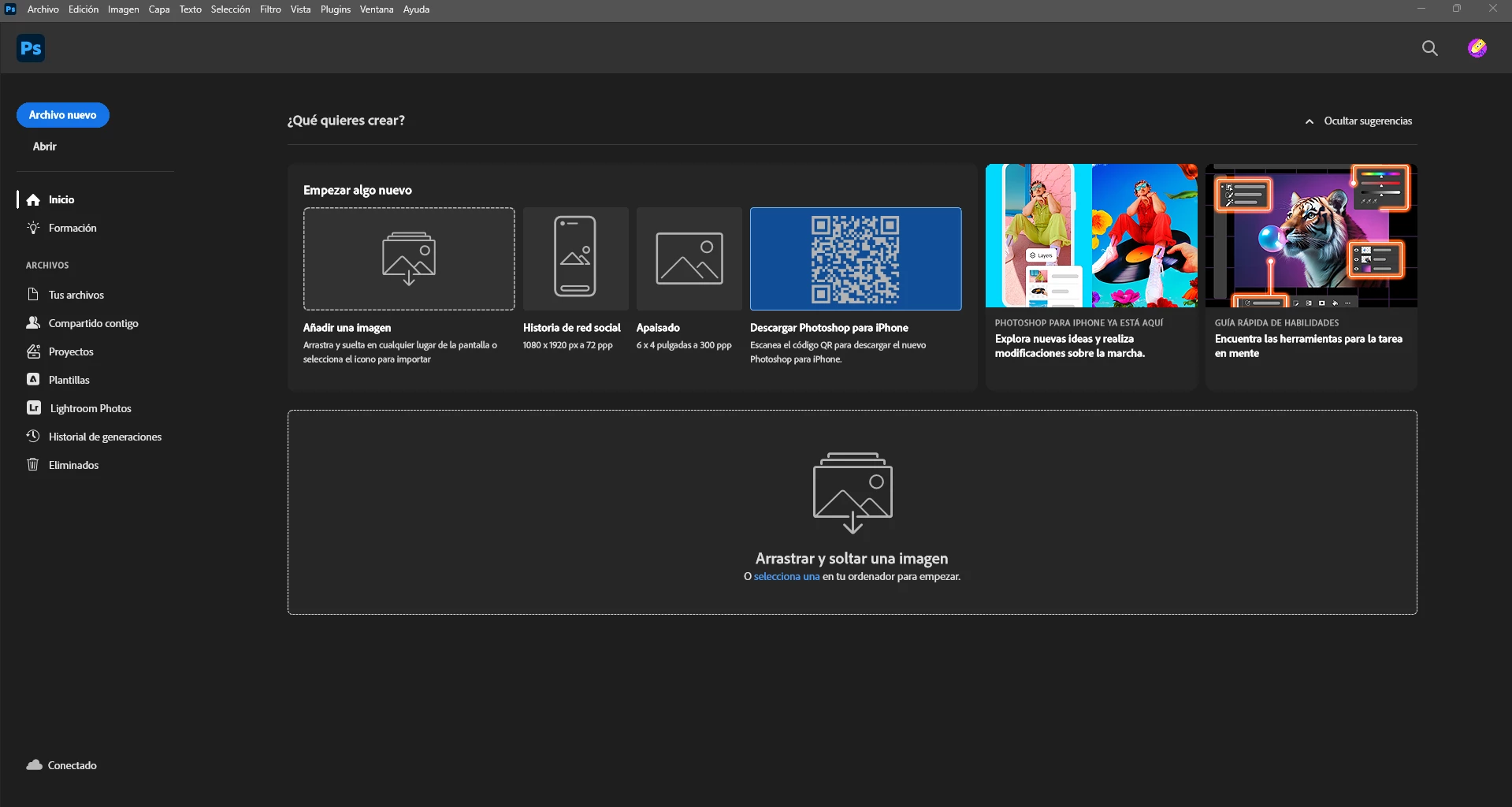Viewport: 1512px width, 807px height.
Task: Click the Conectado cloud status icon
Action: click(x=35, y=764)
